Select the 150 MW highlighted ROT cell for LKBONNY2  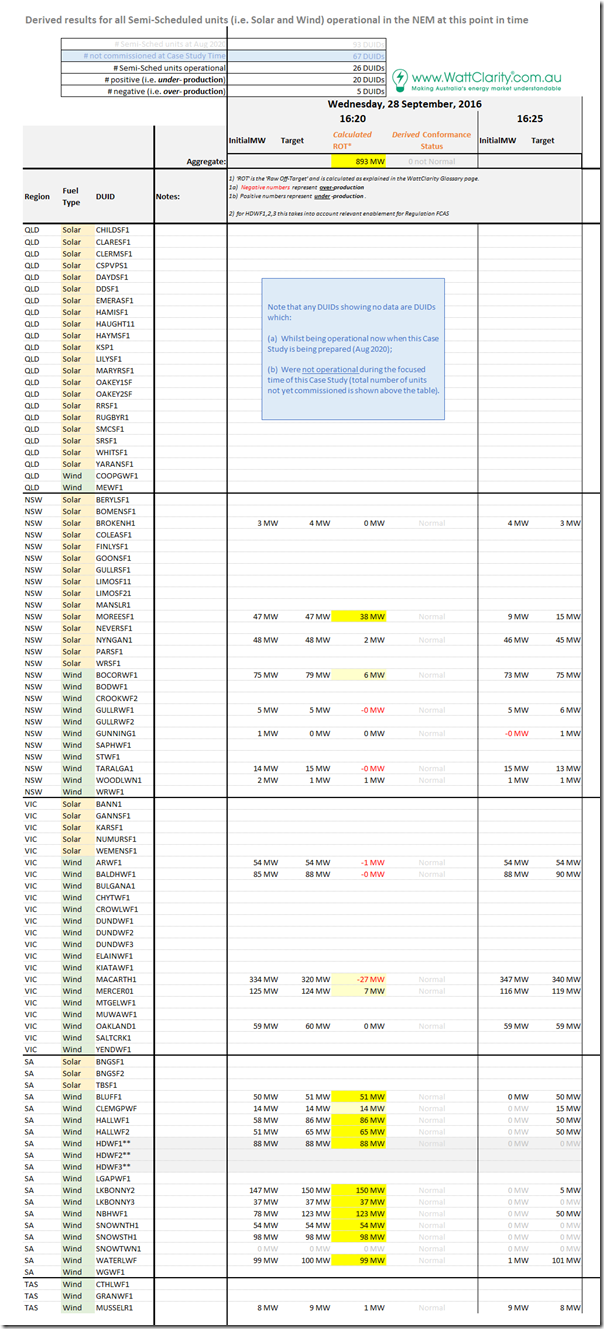click(x=358, y=1190)
